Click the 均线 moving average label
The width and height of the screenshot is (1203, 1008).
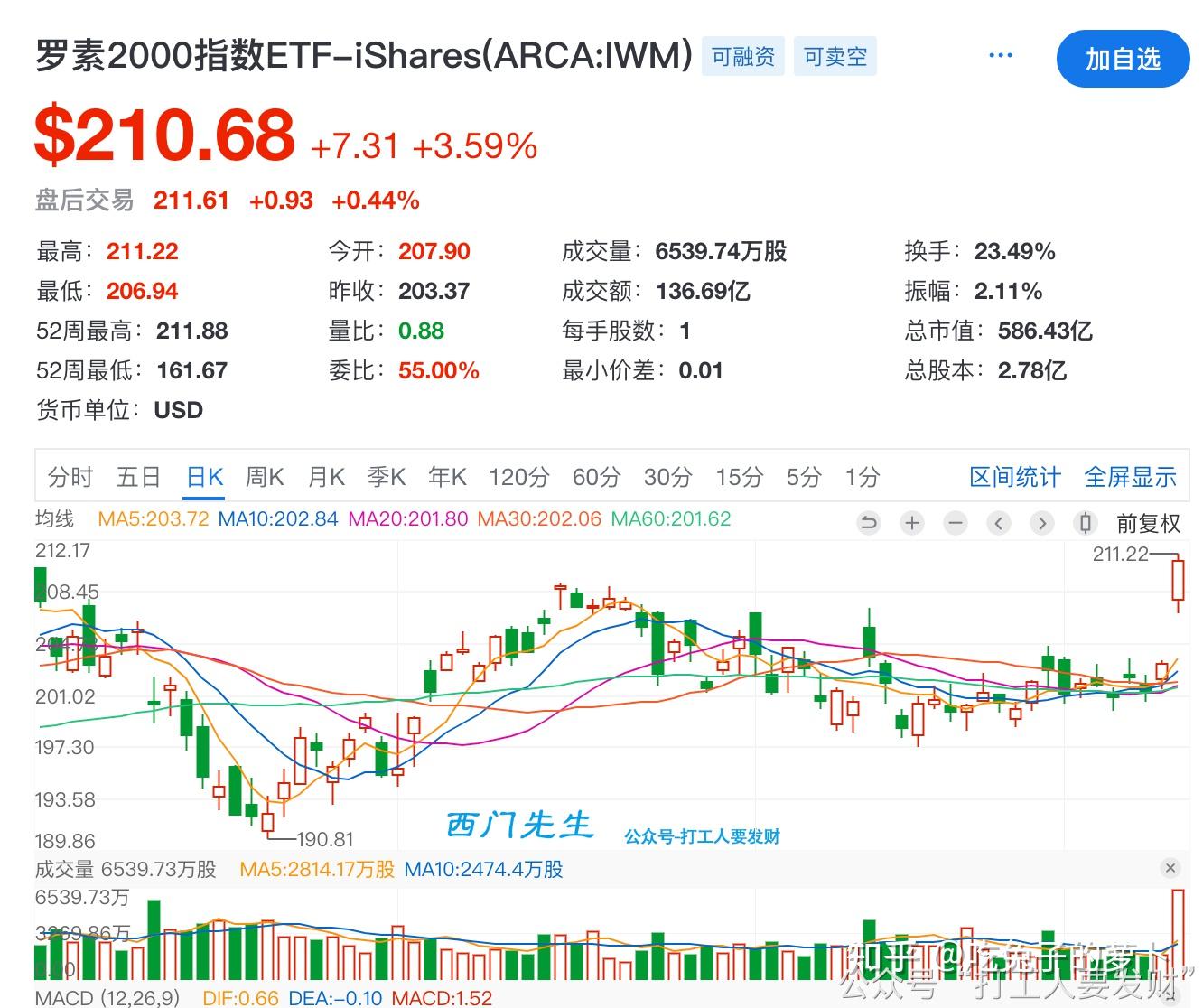coord(54,518)
